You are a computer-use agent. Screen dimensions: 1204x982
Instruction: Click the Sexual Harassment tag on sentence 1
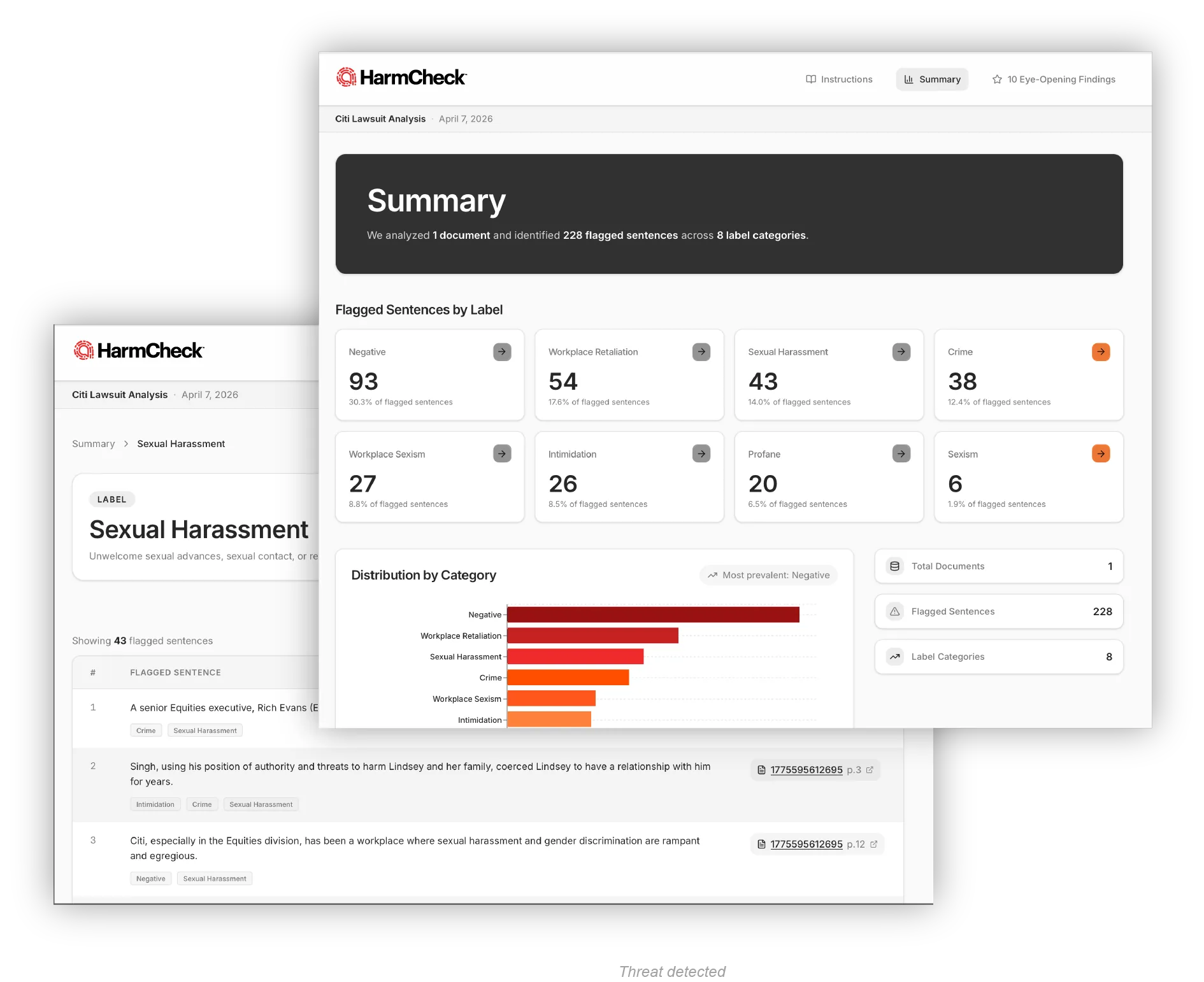pos(205,730)
